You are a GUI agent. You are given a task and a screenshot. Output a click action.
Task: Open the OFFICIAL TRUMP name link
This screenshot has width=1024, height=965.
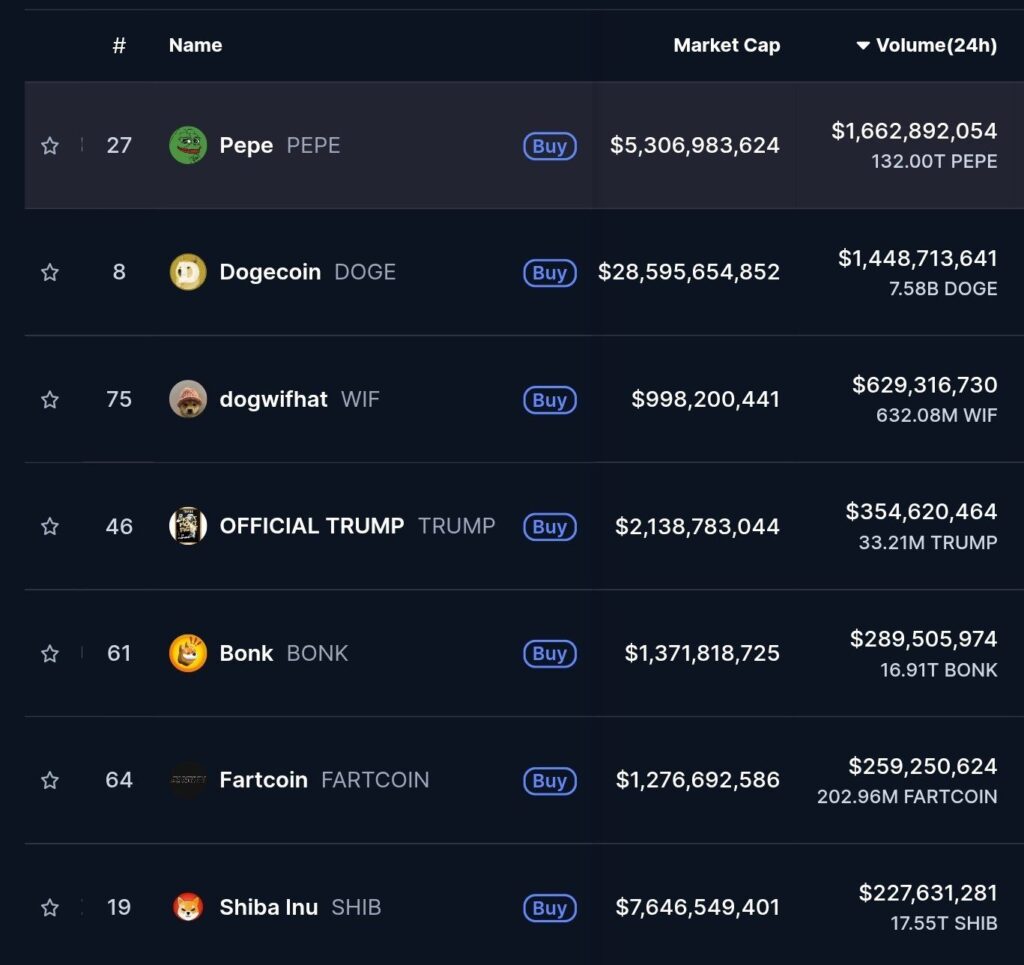click(x=312, y=526)
